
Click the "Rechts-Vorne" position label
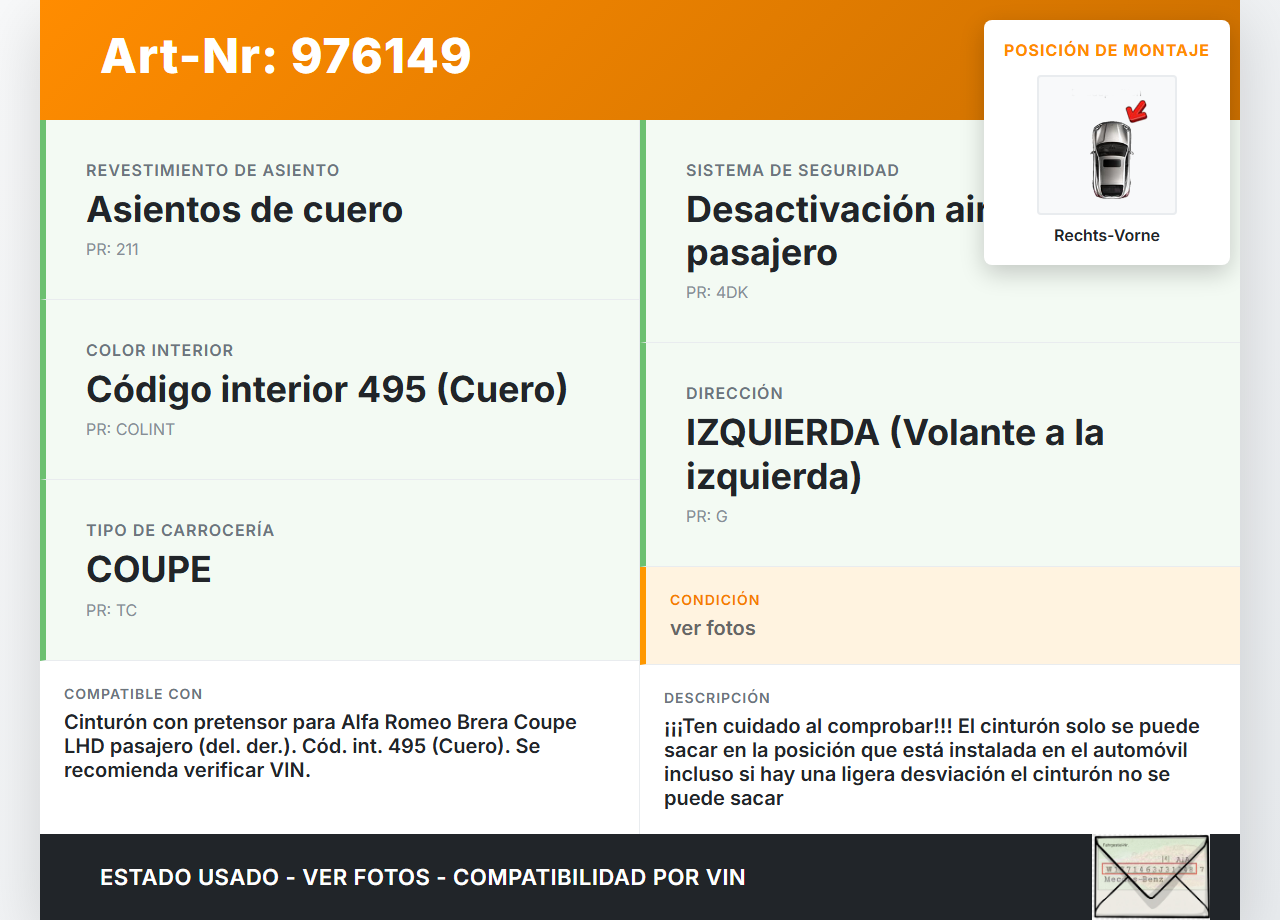1106,236
